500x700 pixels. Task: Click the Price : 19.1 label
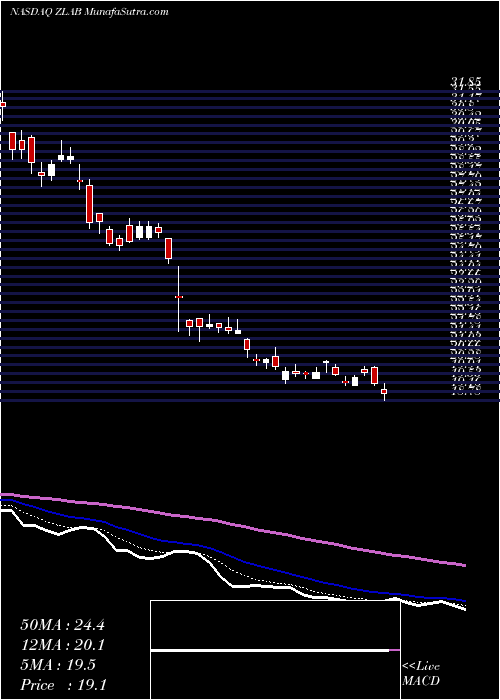[x=63, y=684]
